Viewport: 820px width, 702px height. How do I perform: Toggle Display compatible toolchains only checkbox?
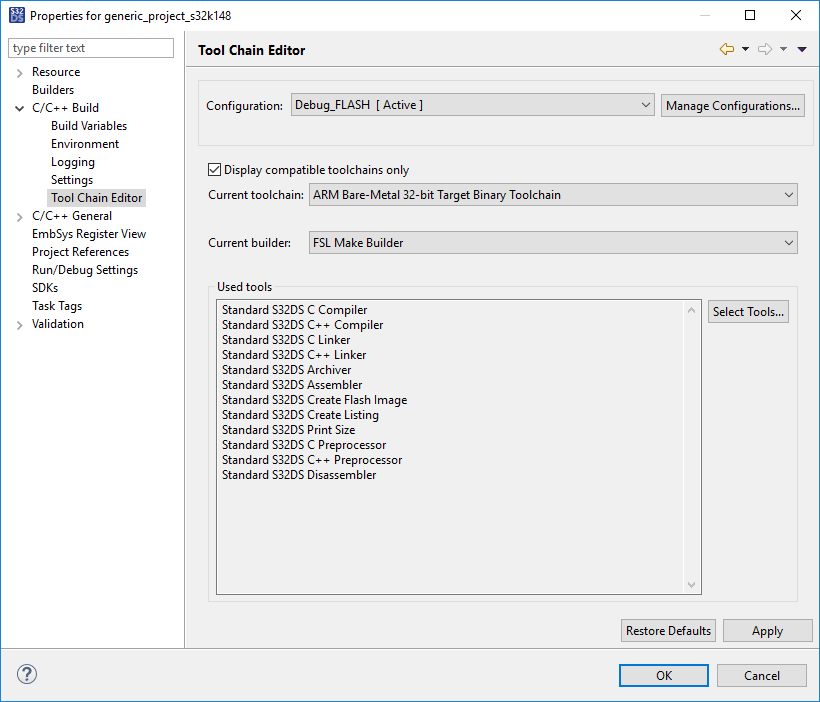tap(214, 170)
